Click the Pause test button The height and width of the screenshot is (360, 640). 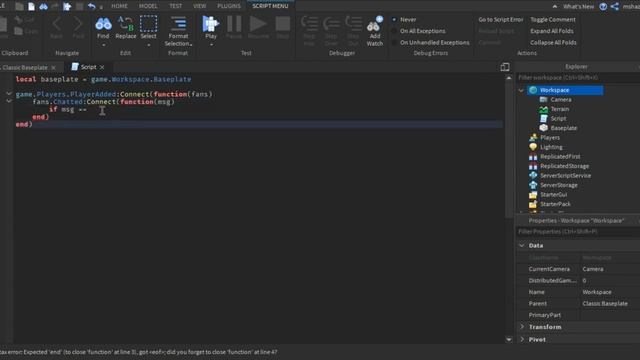pos(234,28)
